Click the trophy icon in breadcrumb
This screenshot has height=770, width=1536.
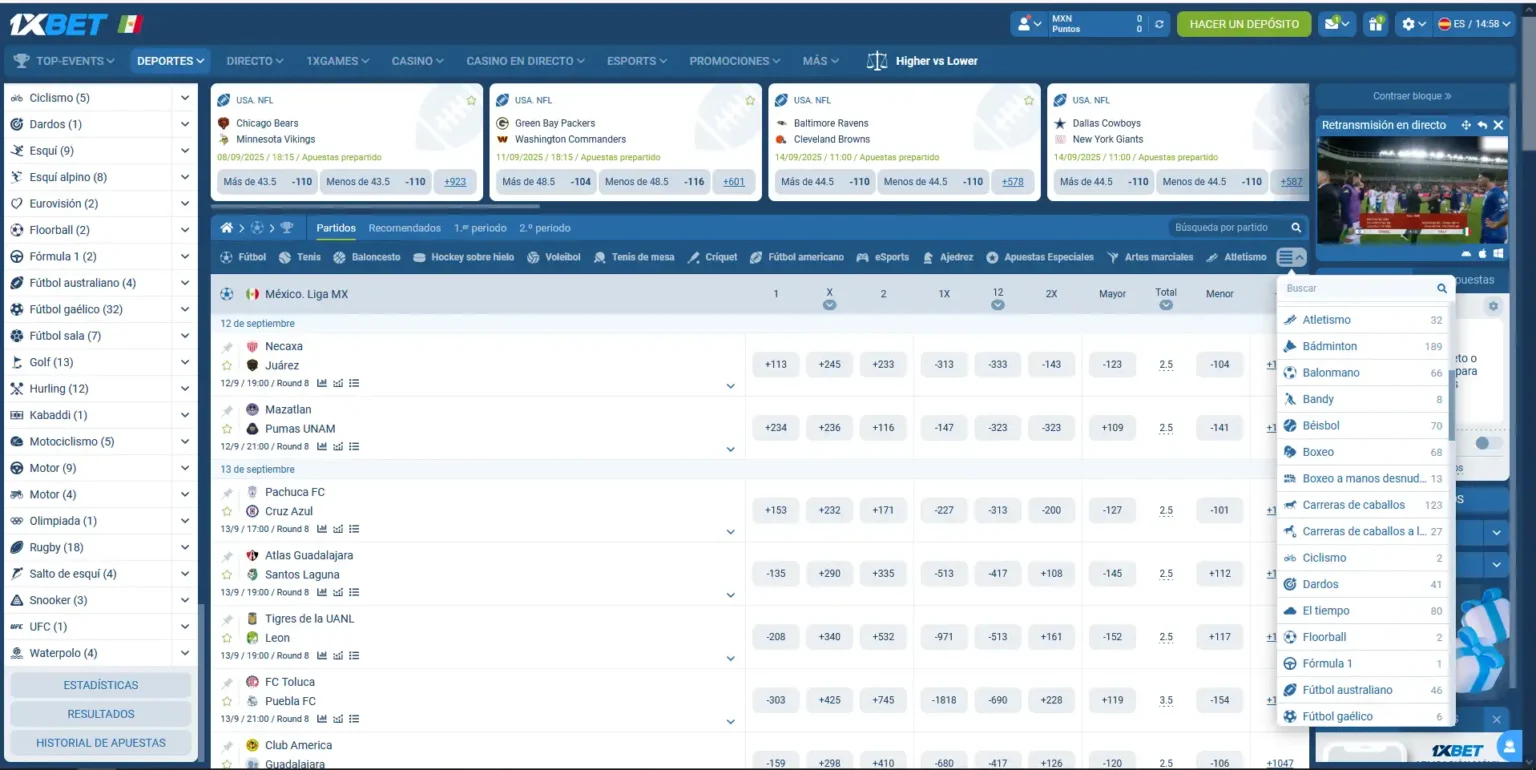tap(287, 228)
